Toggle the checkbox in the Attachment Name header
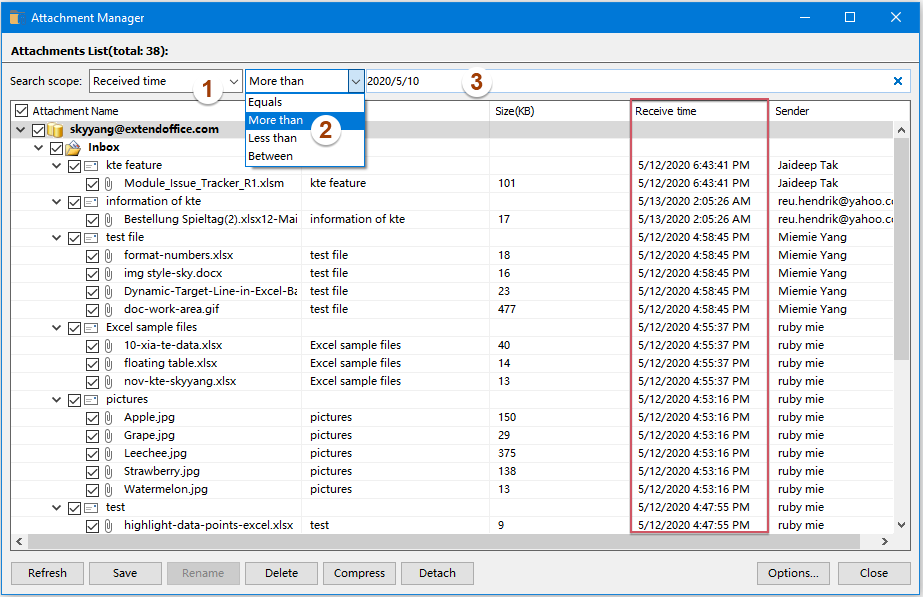 pyautogui.click(x=21, y=110)
